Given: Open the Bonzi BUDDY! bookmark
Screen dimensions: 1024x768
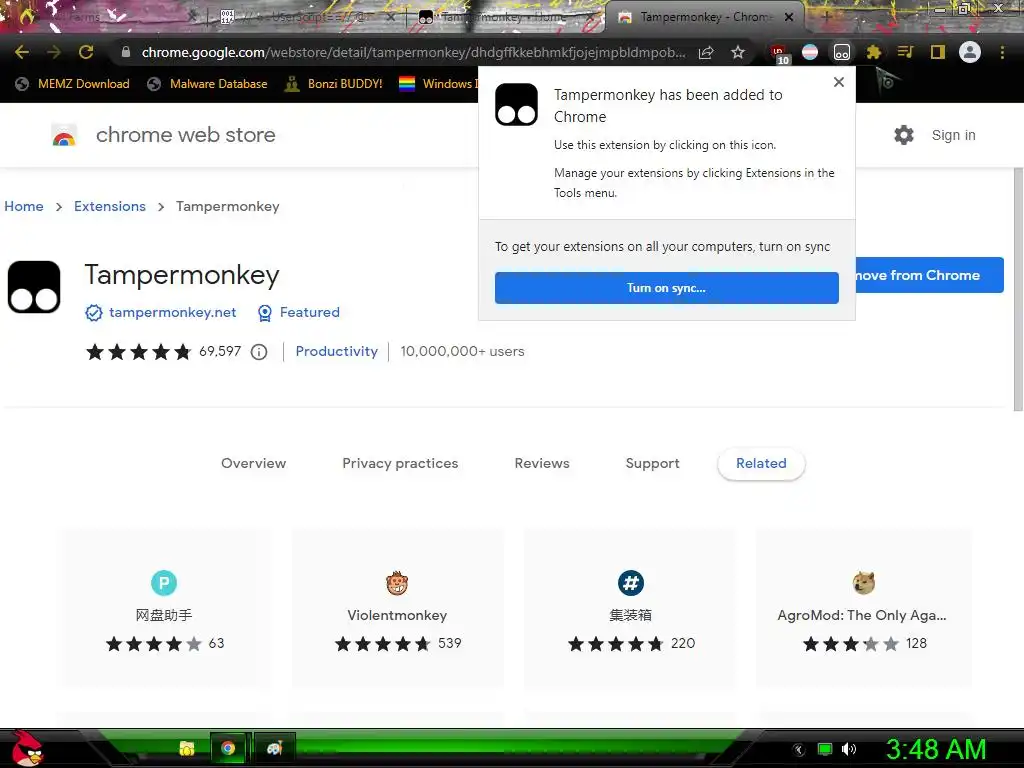Looking at the screenshot, I should (334, 84).
